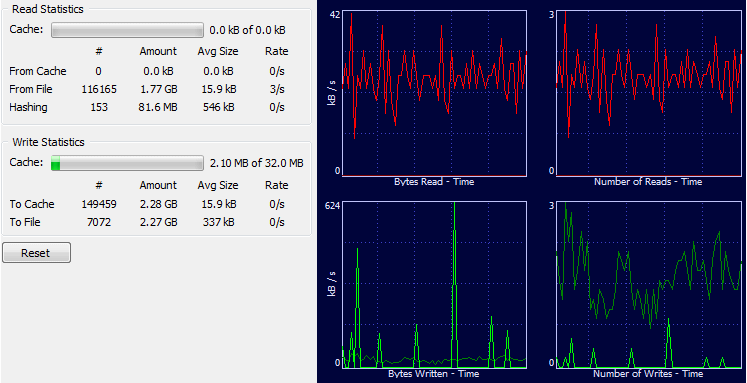Viewport: 747px width, 383px height.
Task: Click the 42 axis label on Bytes Read graph
Action: pyautogui.click(x=335, y=15)
